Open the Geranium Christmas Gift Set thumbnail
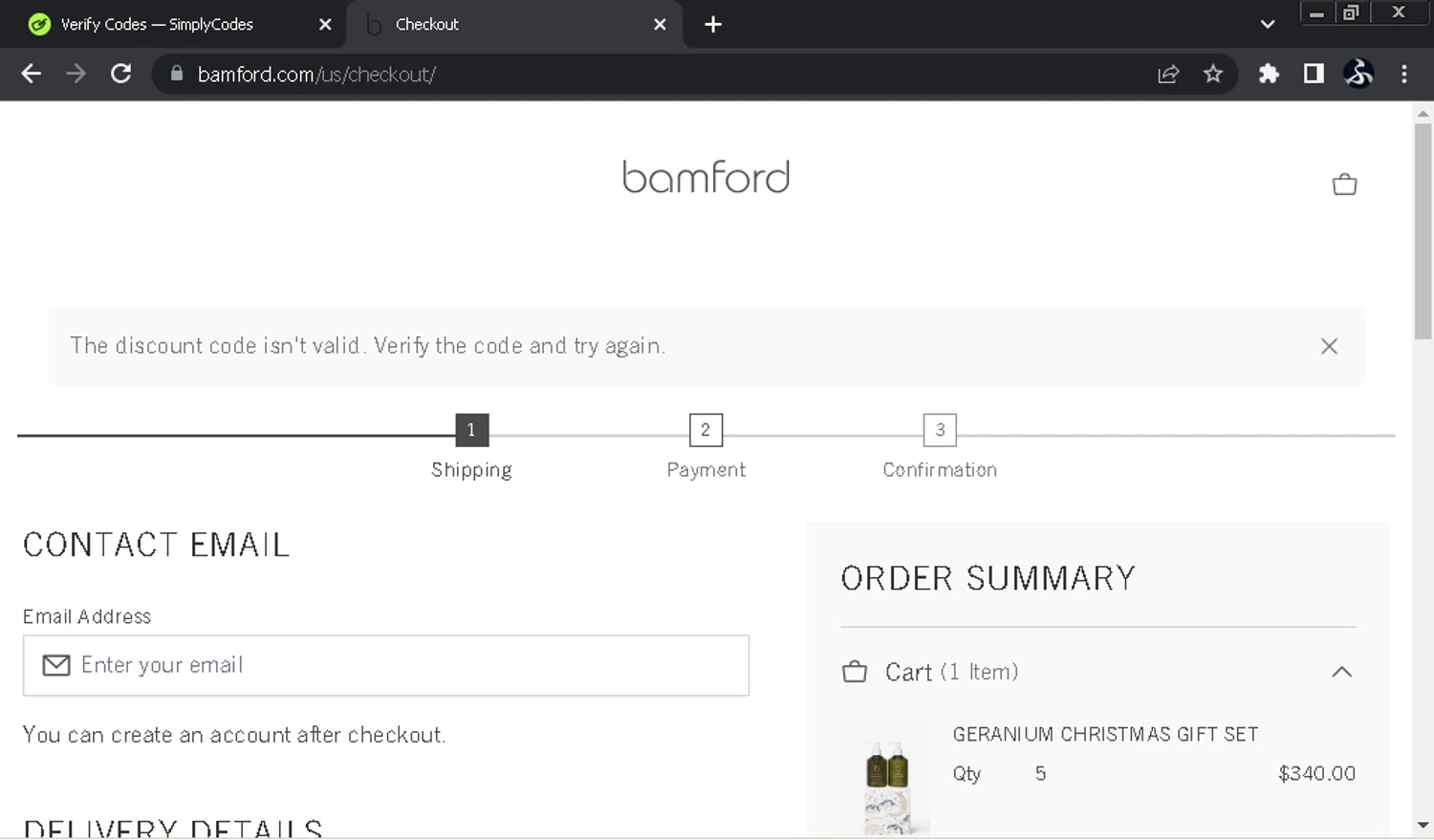 (886, 780)
